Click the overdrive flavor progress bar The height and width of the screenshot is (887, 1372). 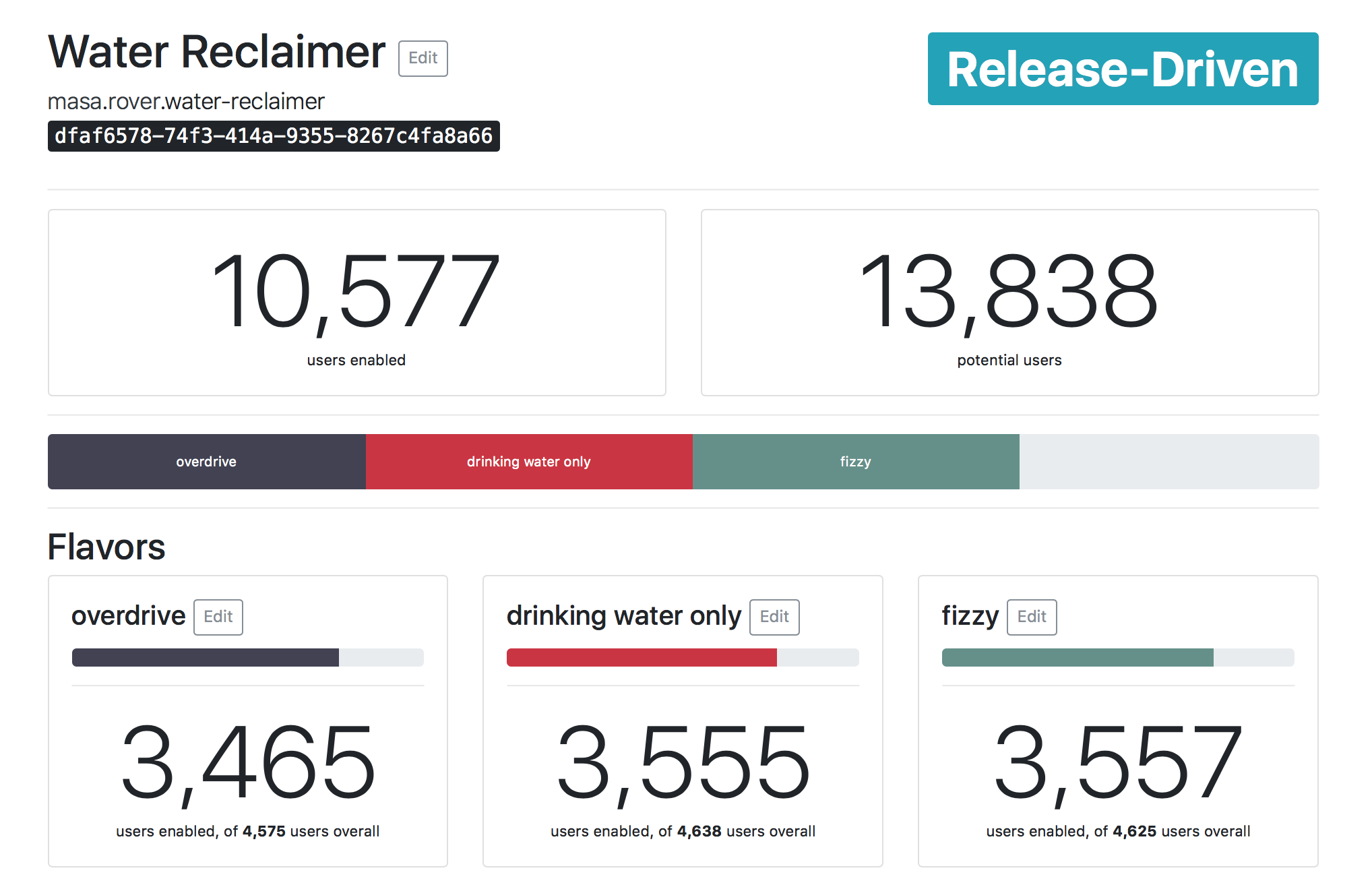pyautogui.click(x=248, y=657)
